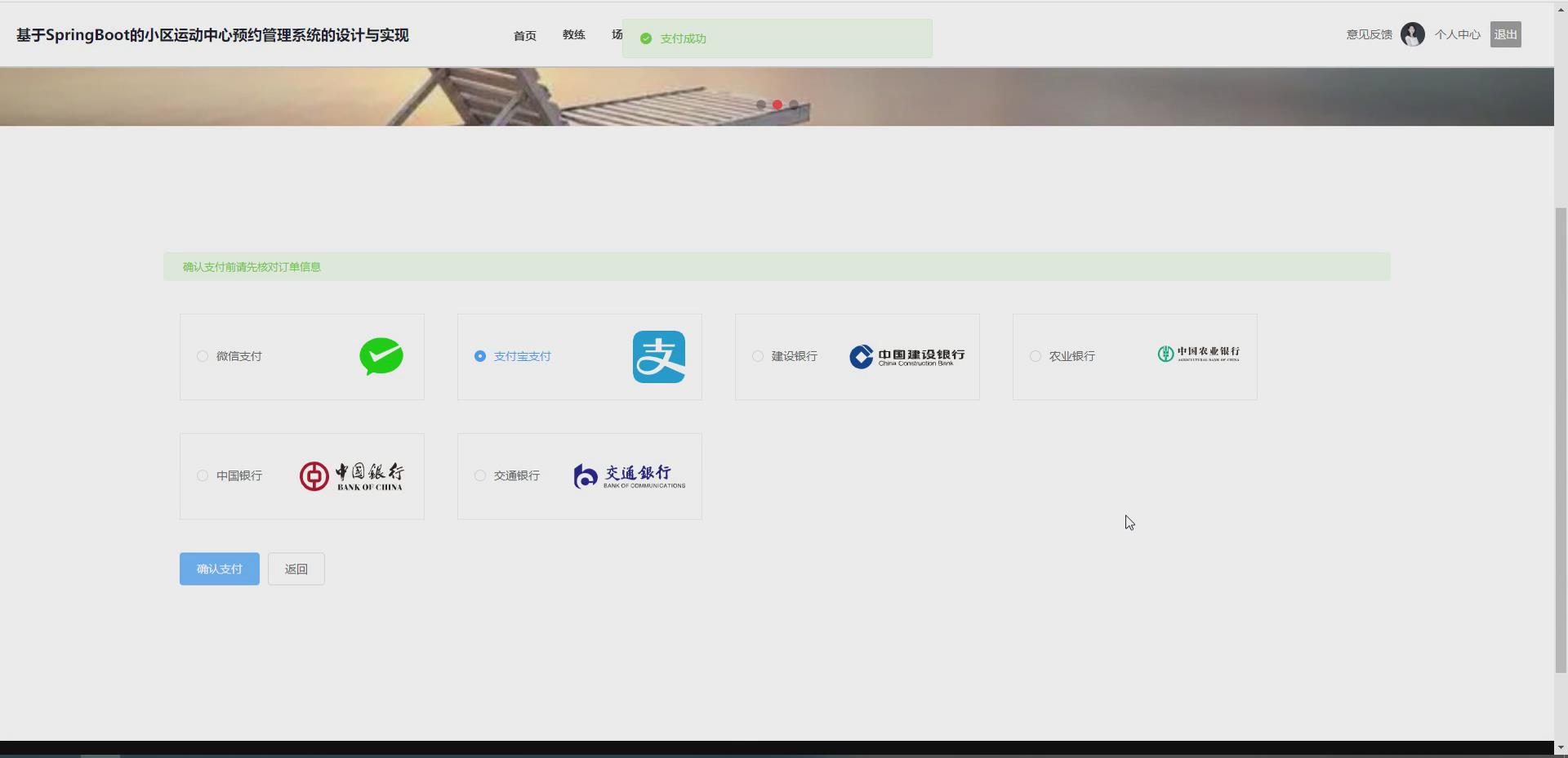The height and width of the screenshot is (758, 1568).
Task: Select the 中国银行 radio button
Action: click(203, 475)
